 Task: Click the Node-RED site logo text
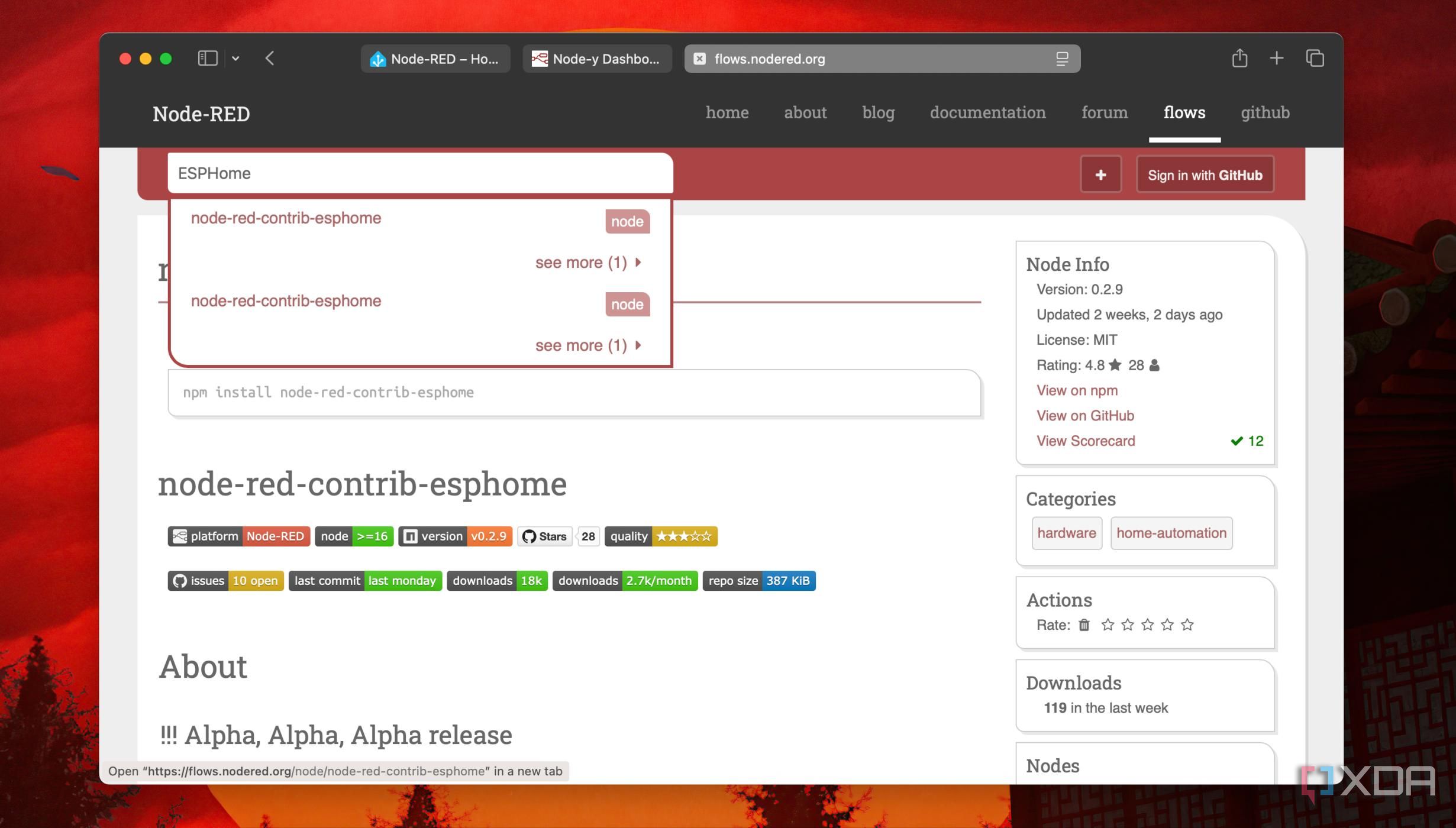pyautogui.click(x=201, y=114)
